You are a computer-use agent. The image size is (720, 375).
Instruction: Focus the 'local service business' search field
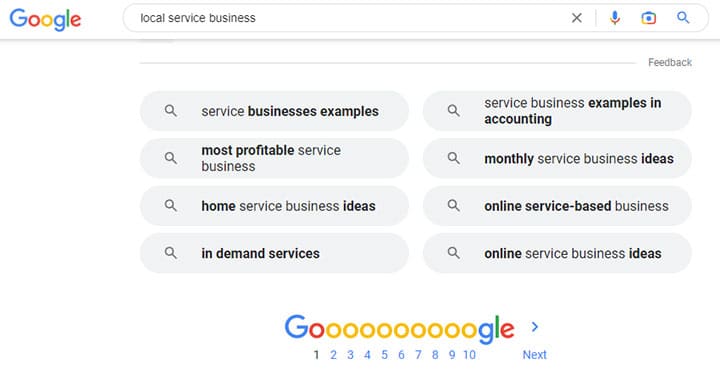[349, 18]
